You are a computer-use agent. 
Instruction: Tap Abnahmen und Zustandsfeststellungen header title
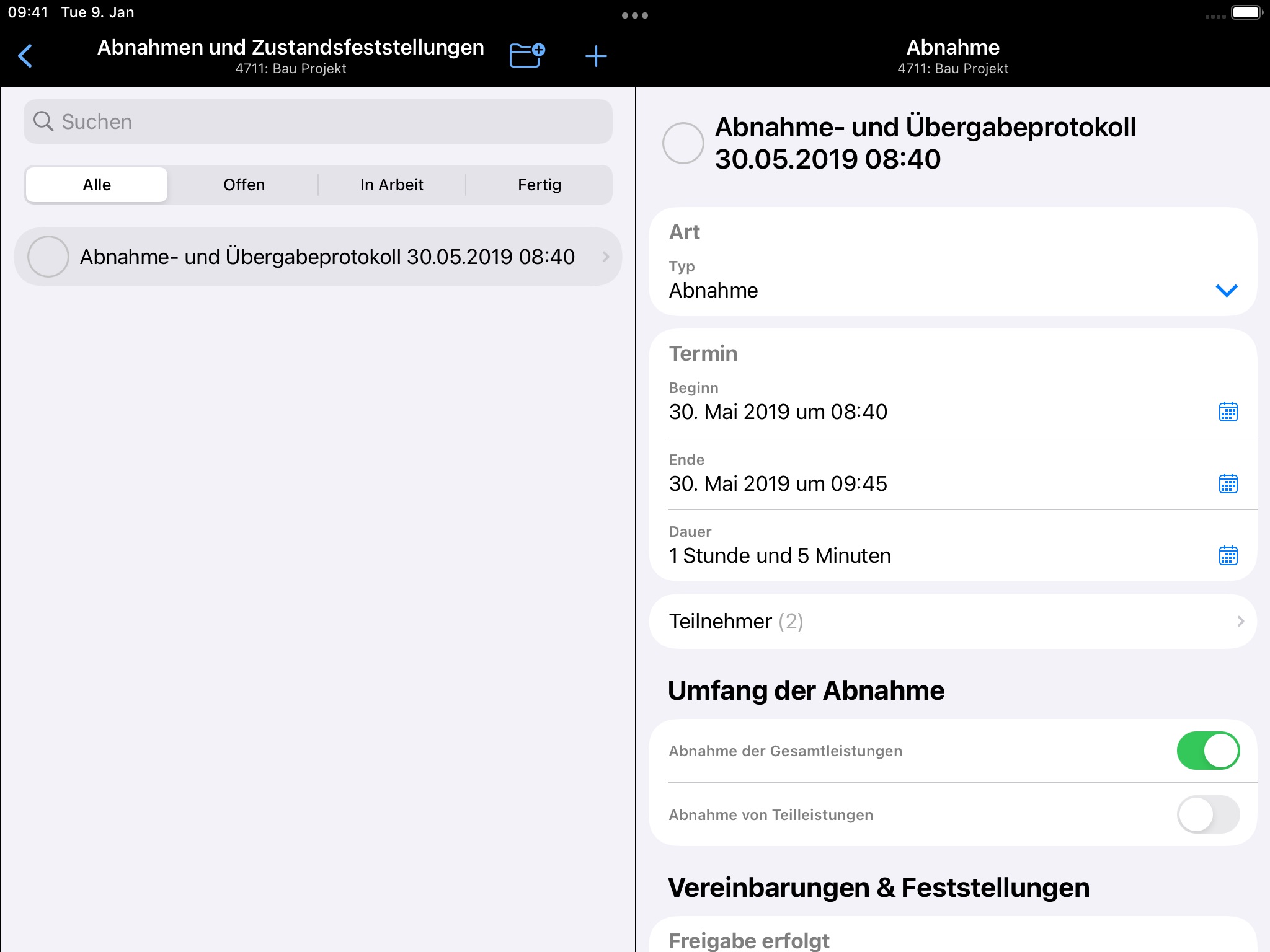point(290,48)
